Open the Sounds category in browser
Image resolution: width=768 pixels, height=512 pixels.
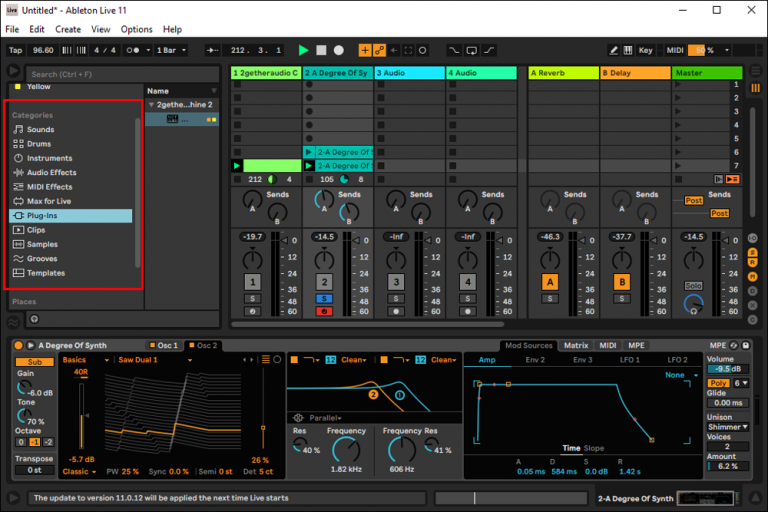point(40,130)
